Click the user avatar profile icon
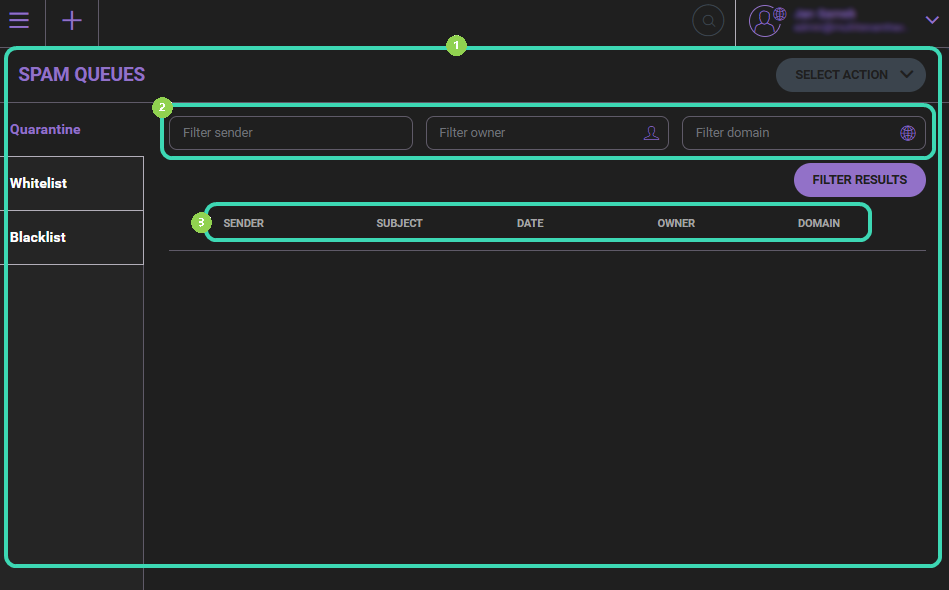The height and width of the screenshot is (590, 949). (x=766, y=21)
